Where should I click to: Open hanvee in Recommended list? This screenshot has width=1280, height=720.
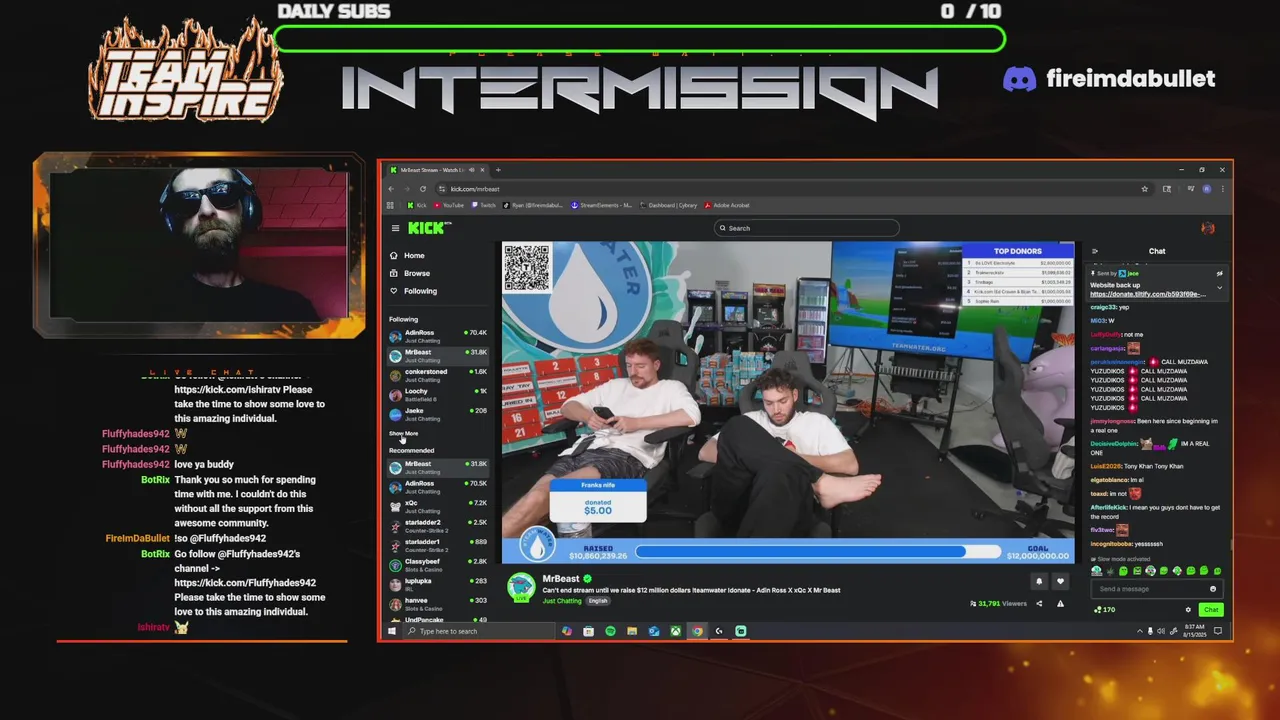tap(438, 604)
